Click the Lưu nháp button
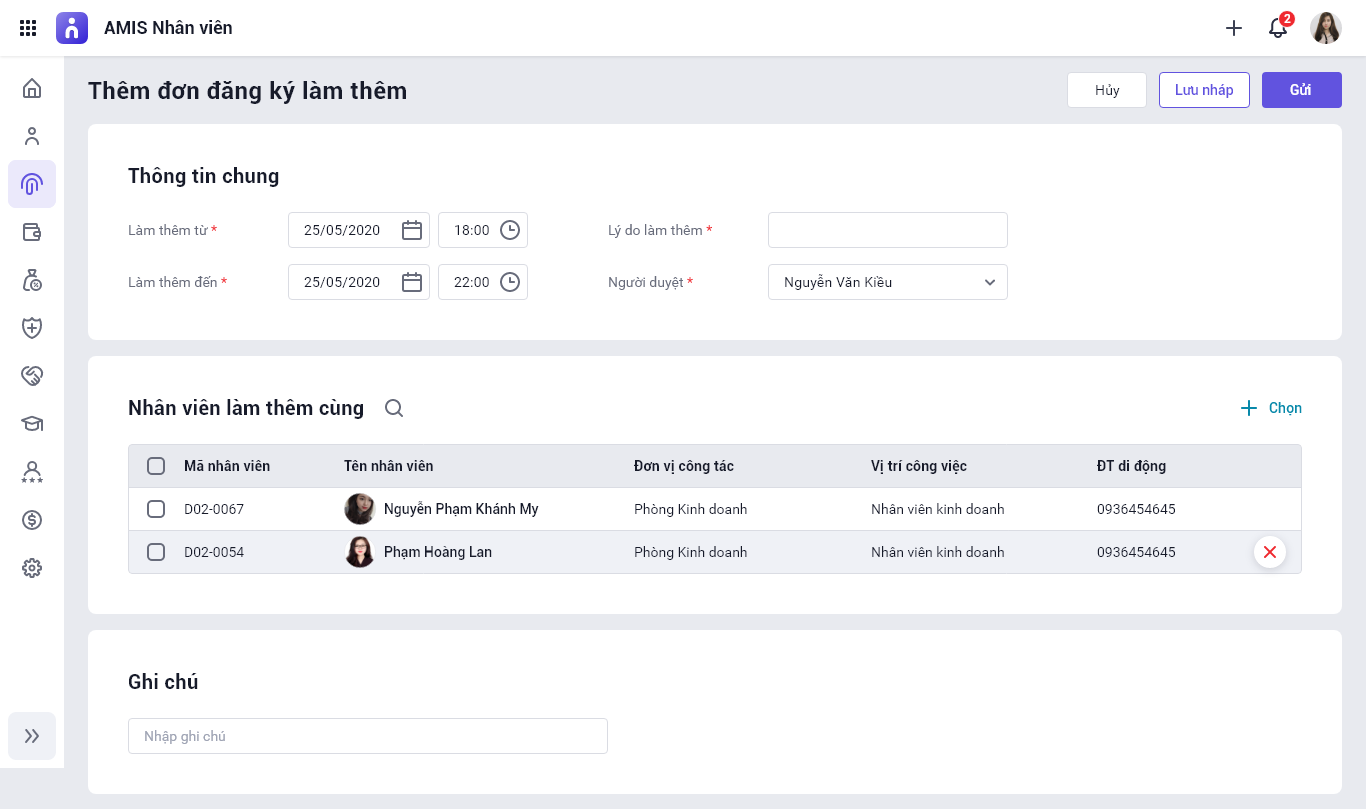Viewport: 1366px width, 809px height. [1204, 90]
